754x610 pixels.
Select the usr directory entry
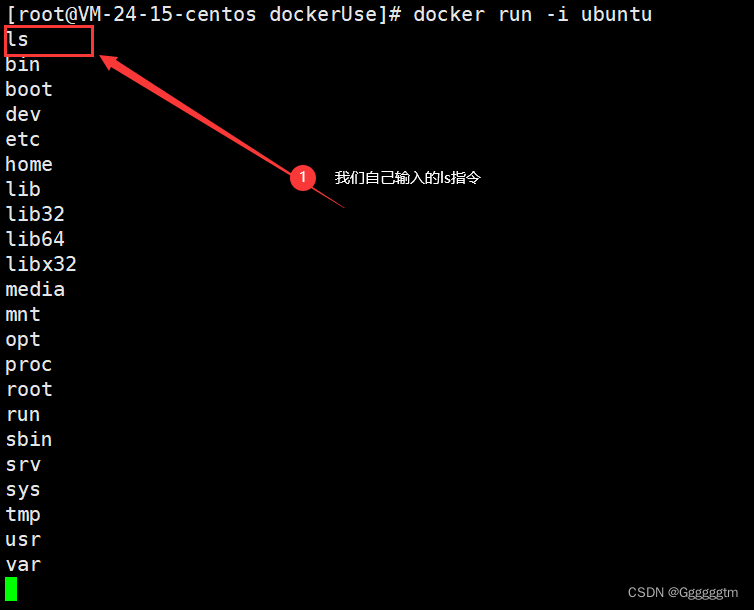[x=23, y=539]
